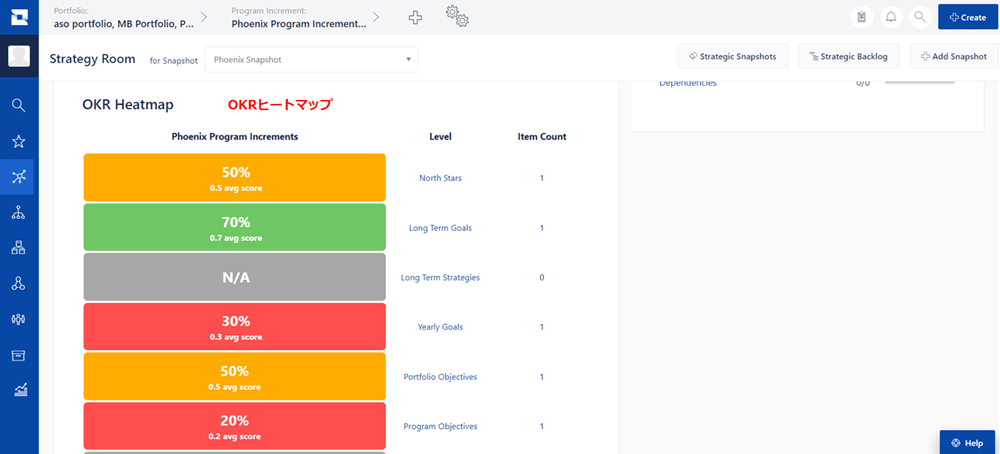Open the archive box icon in sidebar
Image resolution: width=1000 pixels, height=454 pixels.
pyautogui.click(x=18, y=355)
